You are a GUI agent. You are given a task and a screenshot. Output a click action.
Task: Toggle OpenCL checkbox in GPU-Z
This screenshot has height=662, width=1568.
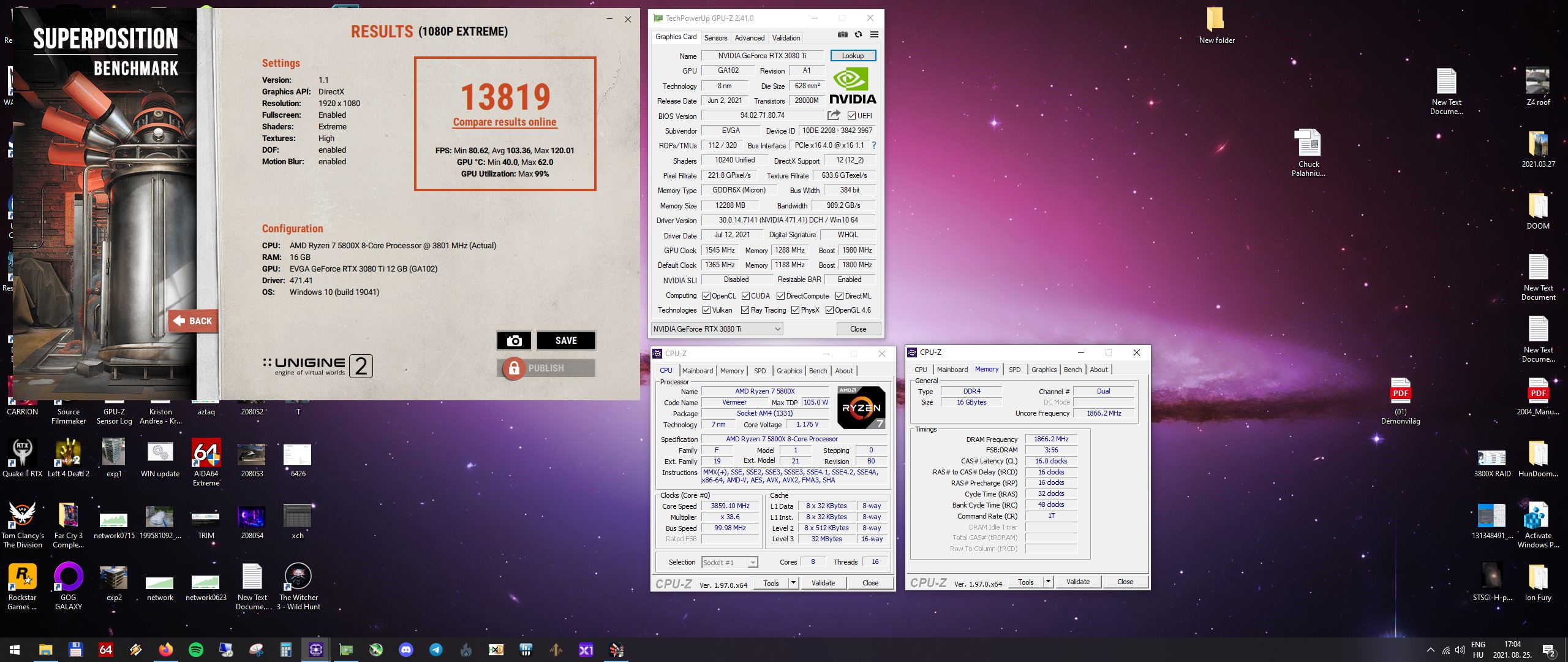coord(706,296)
